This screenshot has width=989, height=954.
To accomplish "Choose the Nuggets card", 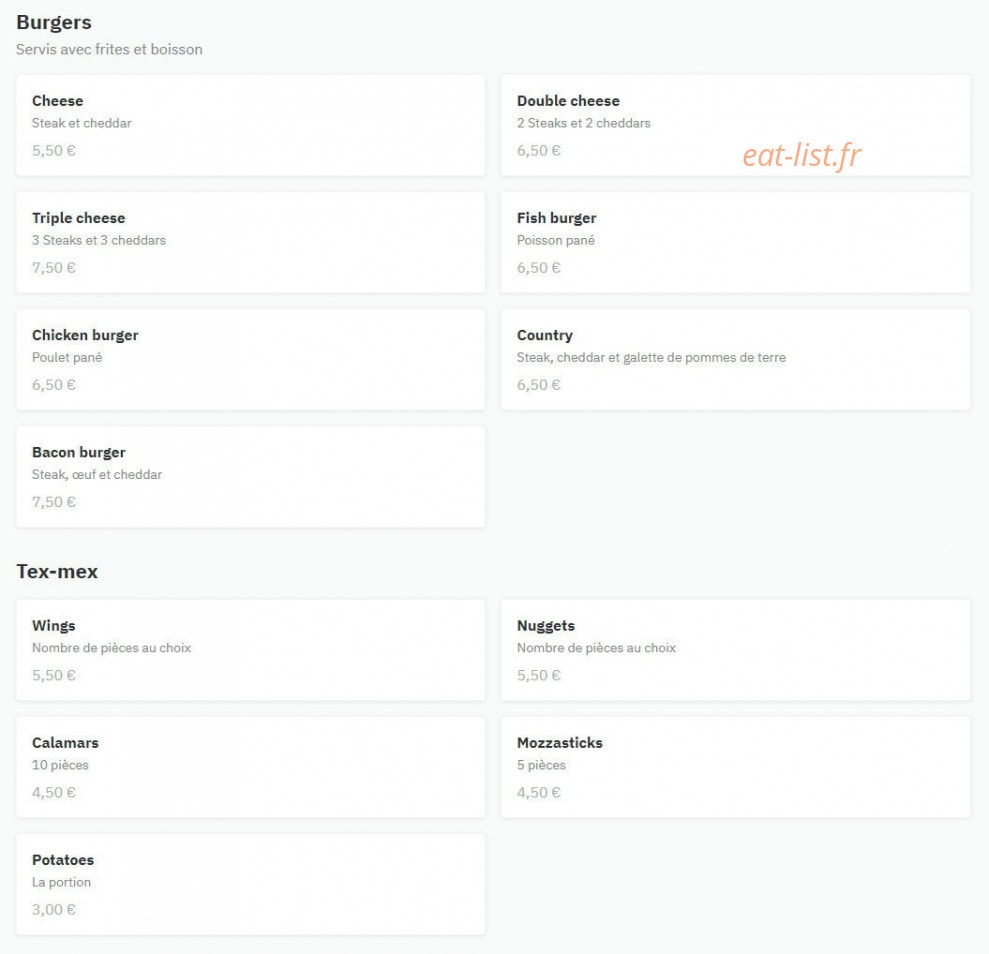I will click(735, 650).
